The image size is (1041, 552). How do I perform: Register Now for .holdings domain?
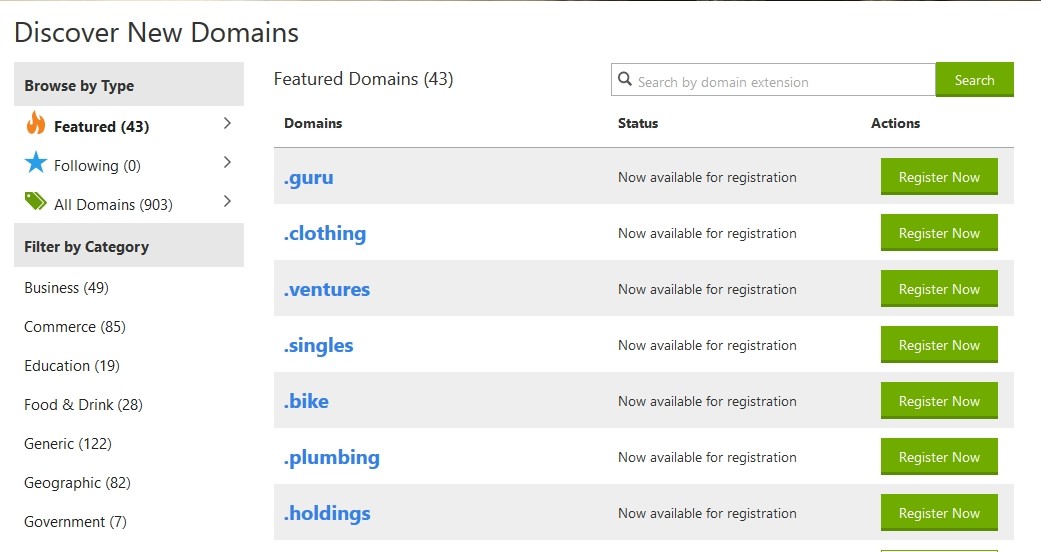click(x=939, y=513)
